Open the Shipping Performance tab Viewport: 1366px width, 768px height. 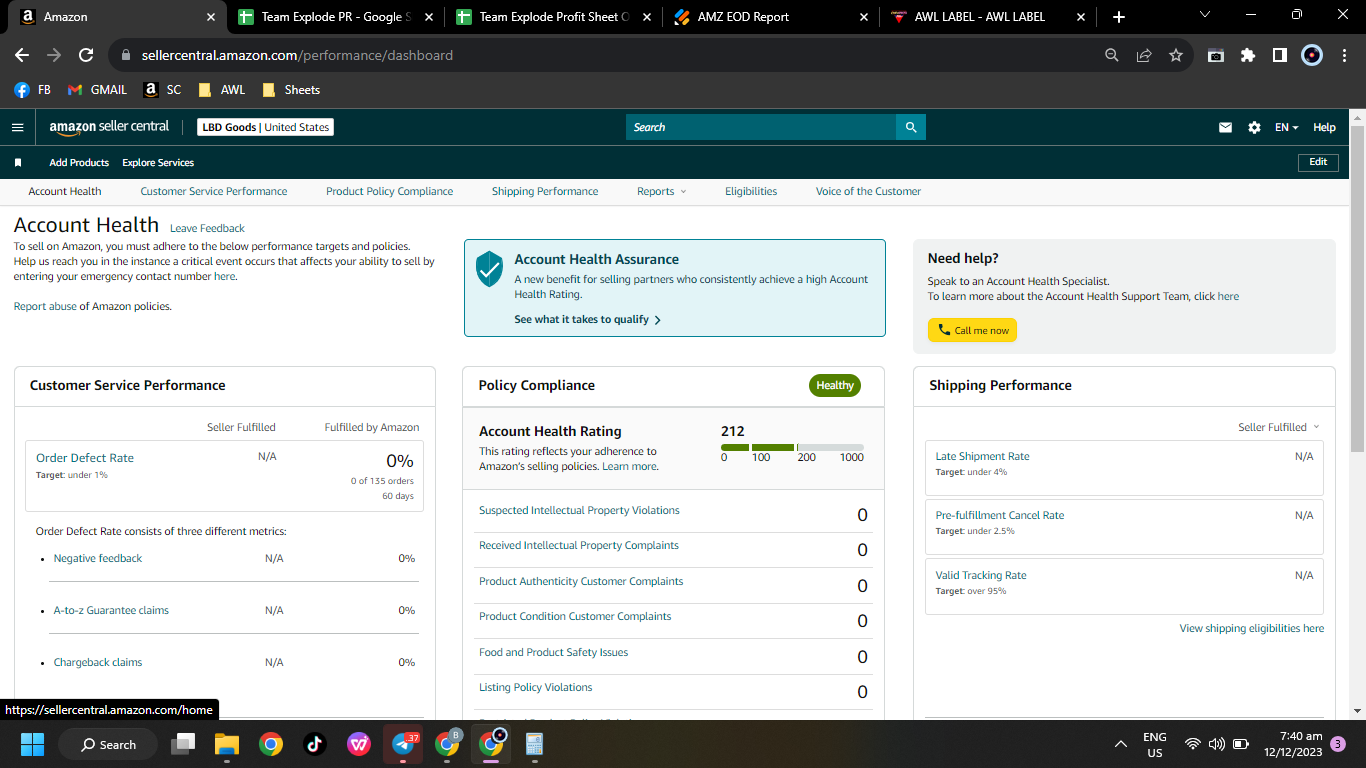[x=545, y=191]
